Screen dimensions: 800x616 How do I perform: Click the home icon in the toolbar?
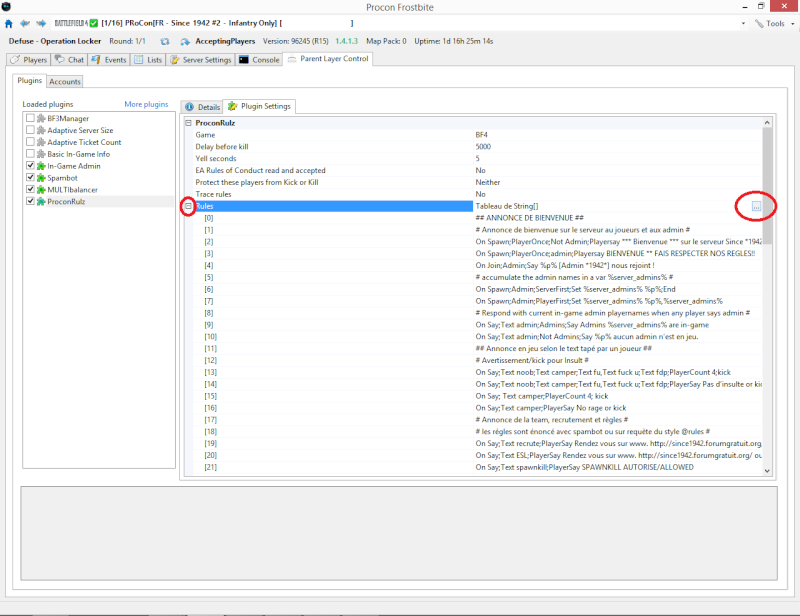point(9,23)
